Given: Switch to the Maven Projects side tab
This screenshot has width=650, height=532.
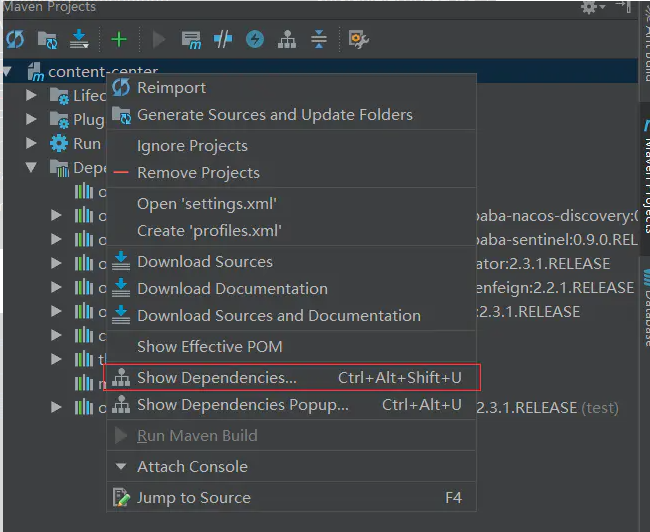Looking at the screenshot, I should [x=645, y=176].
